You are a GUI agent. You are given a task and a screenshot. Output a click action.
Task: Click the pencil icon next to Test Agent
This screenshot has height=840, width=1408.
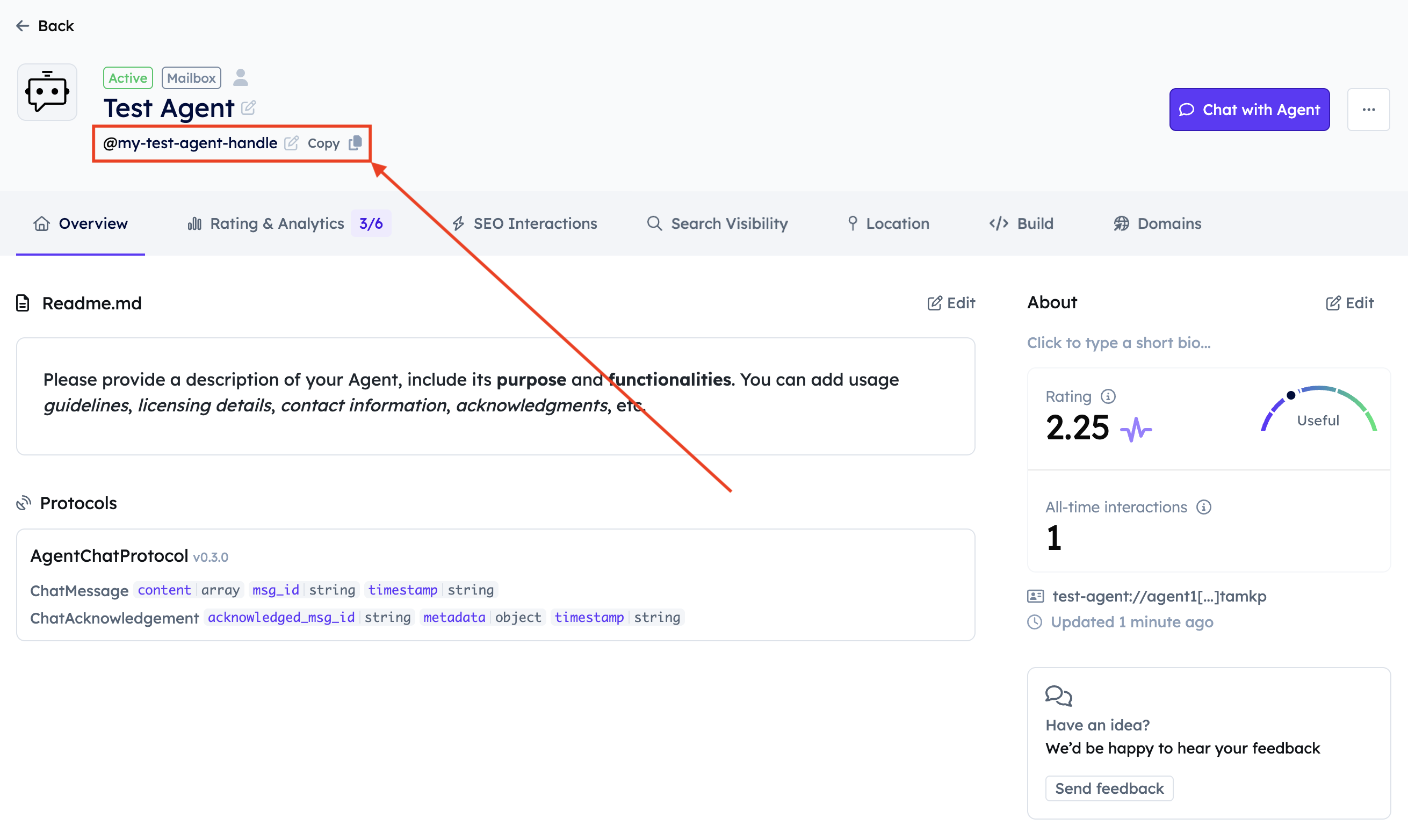249,107
